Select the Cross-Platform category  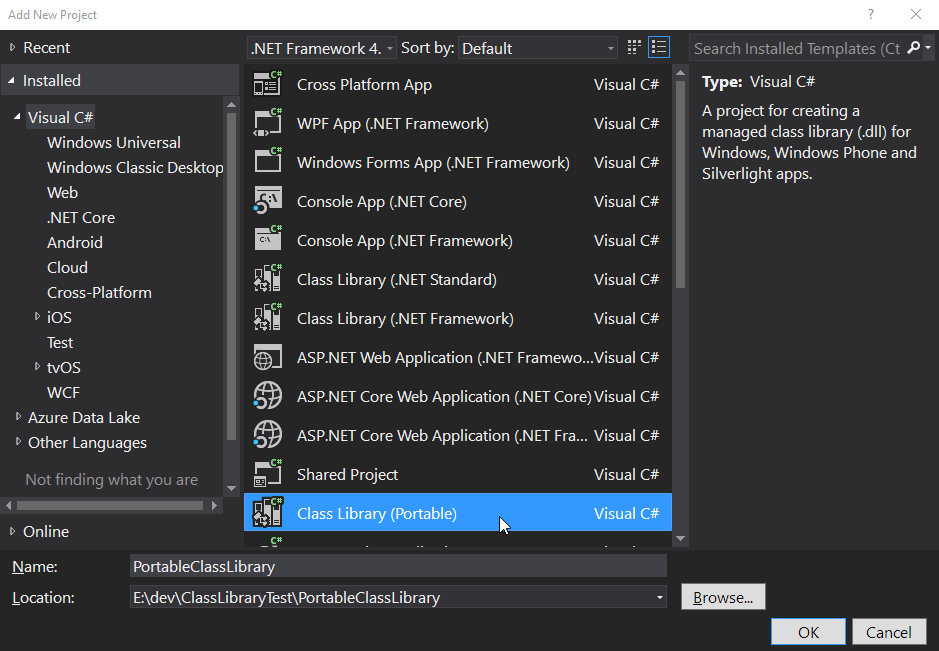[99, 292]
